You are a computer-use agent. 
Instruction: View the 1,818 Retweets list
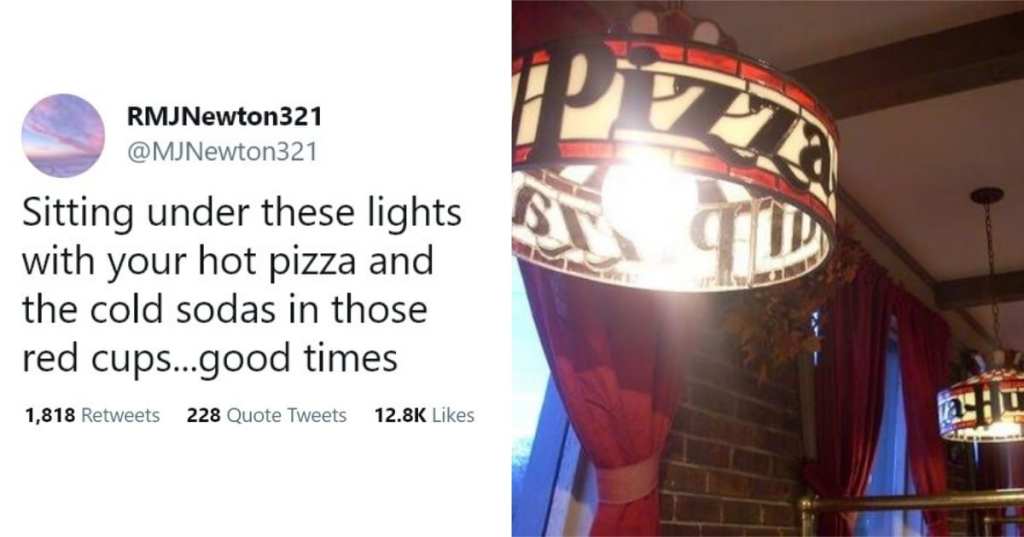pyautogui.click(x=92, y=415)
